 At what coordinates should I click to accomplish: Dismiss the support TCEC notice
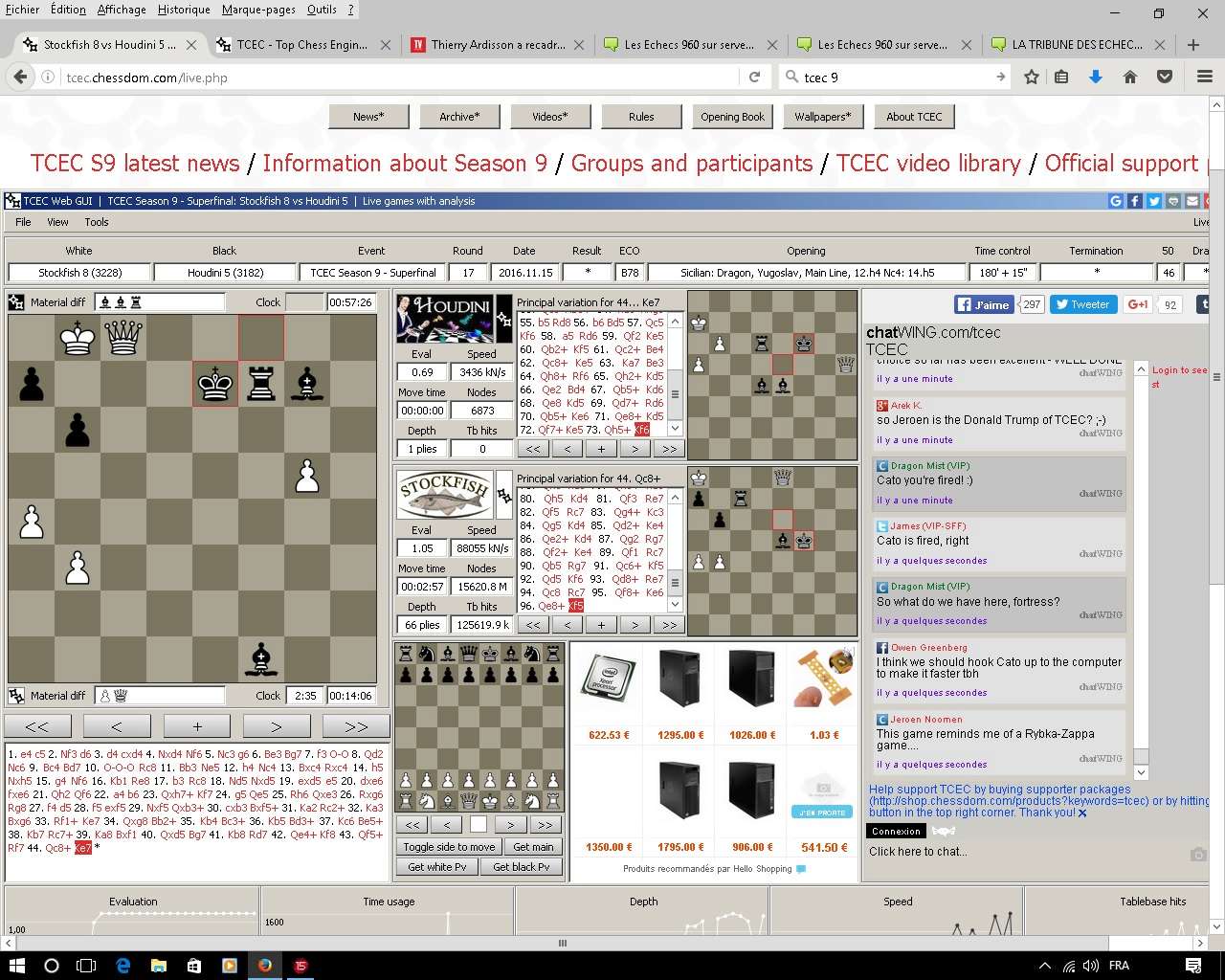point(1082,813)
